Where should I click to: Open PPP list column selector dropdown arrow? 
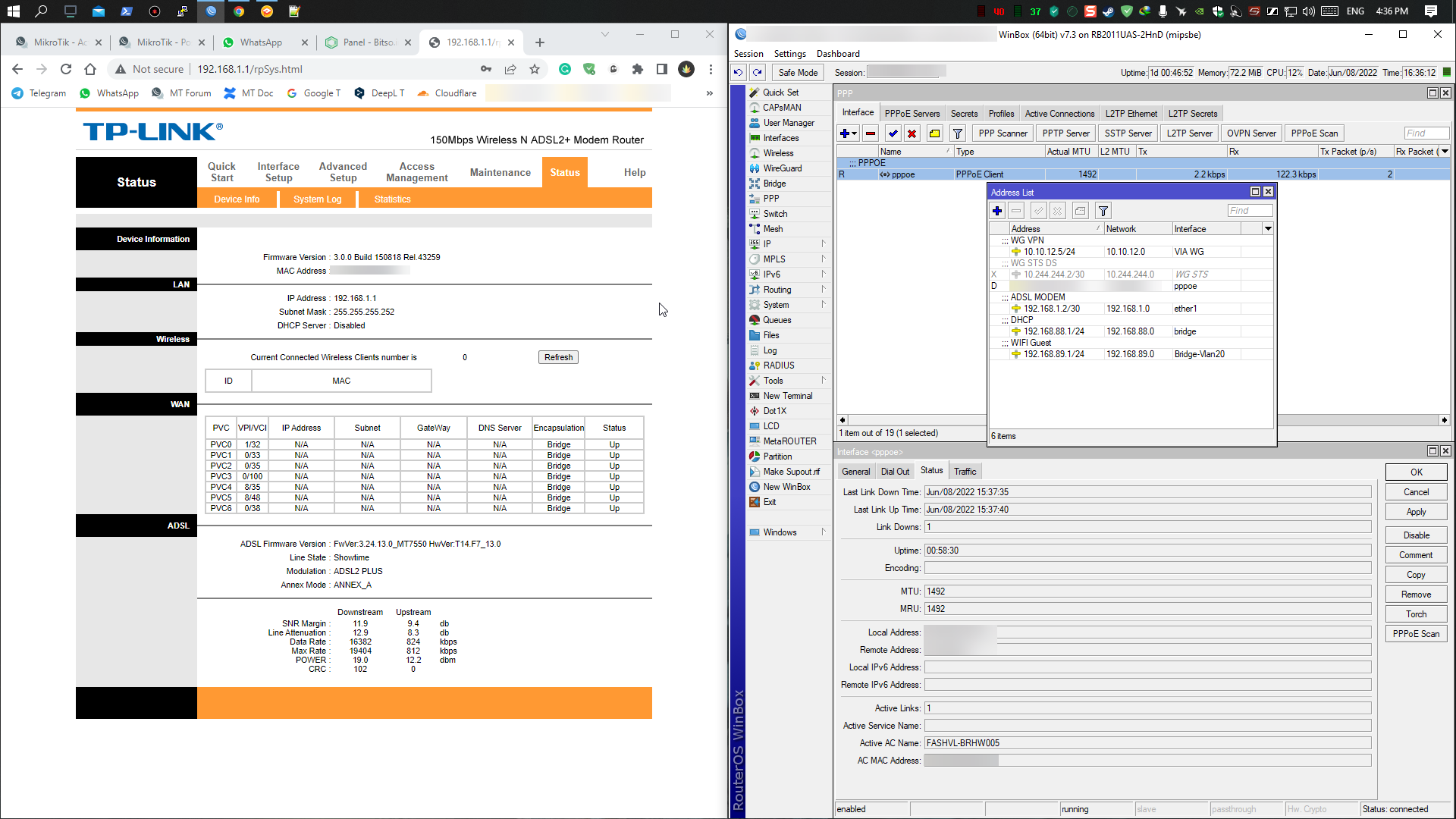pyautogui.click(x=1445, y=152)
